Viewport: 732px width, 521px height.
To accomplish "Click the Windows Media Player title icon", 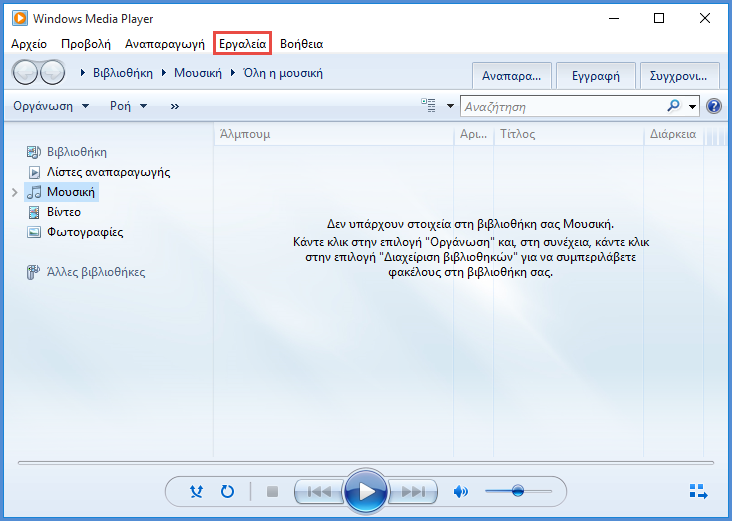I will pos(20,18).
